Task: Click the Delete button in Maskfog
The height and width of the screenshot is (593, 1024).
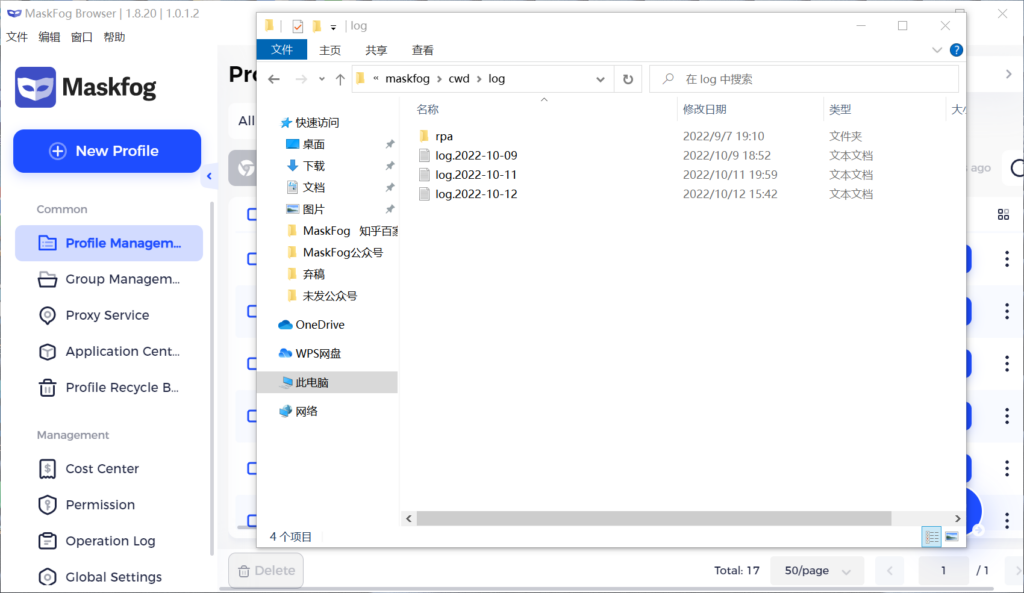Action: pyautogui.click(x=266, y=570)
